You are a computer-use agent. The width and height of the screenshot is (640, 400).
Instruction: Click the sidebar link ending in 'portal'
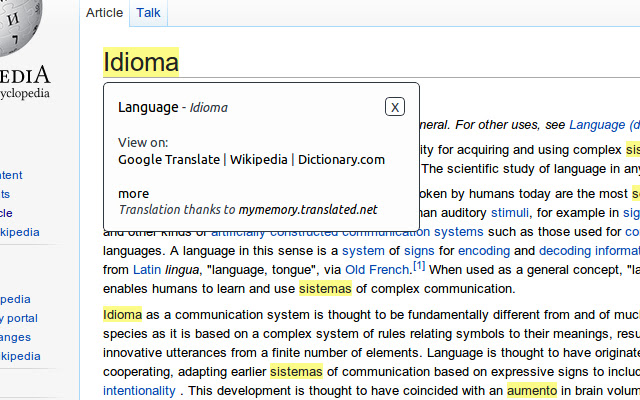click(19, 318)
